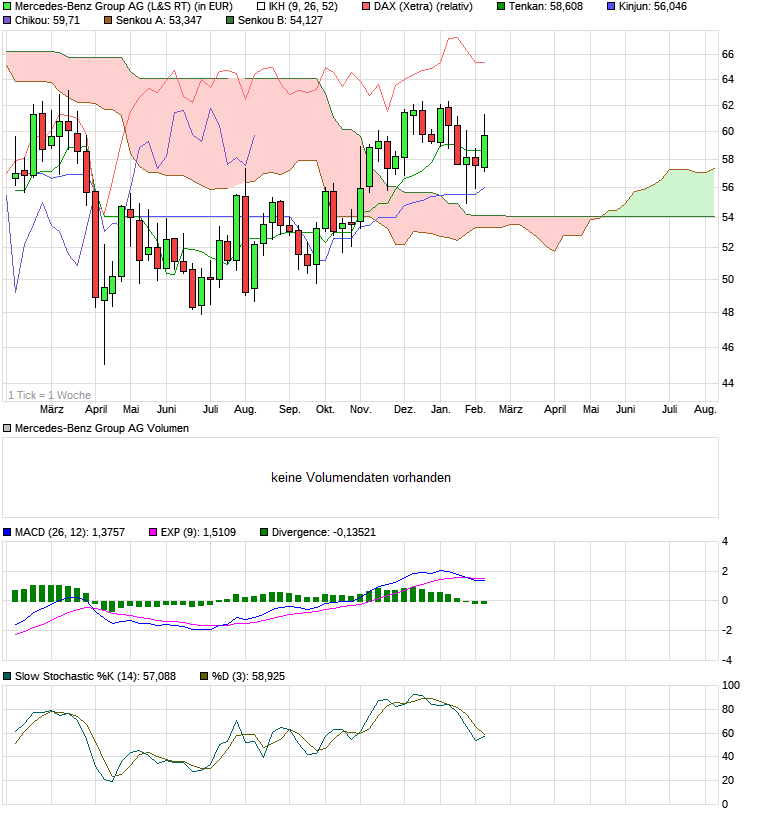Click the 'Divergence: -0,13521' label
The image size is (760, 814).
(x=323, y=532)
